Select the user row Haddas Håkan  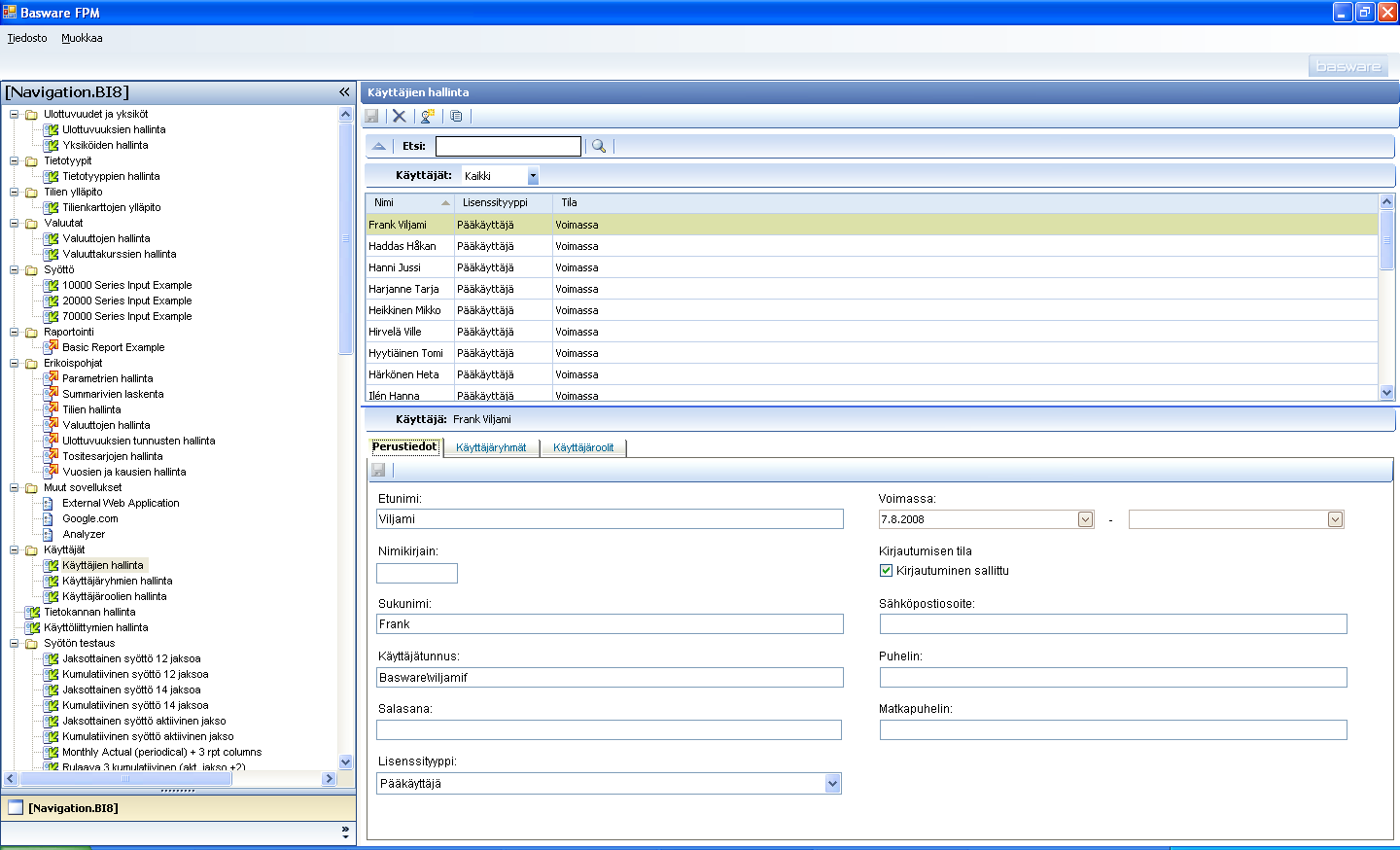click(x=872, y=246)
